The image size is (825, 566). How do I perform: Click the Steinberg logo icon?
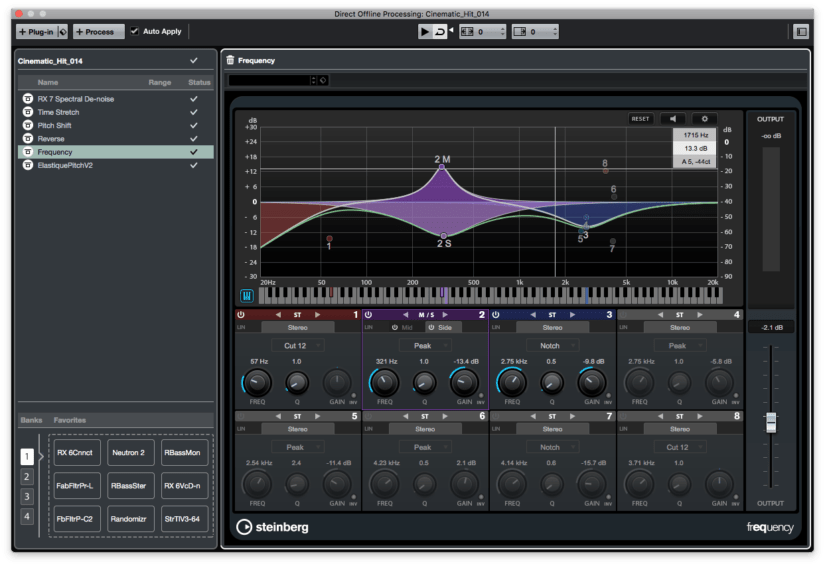tap(244, 527)
